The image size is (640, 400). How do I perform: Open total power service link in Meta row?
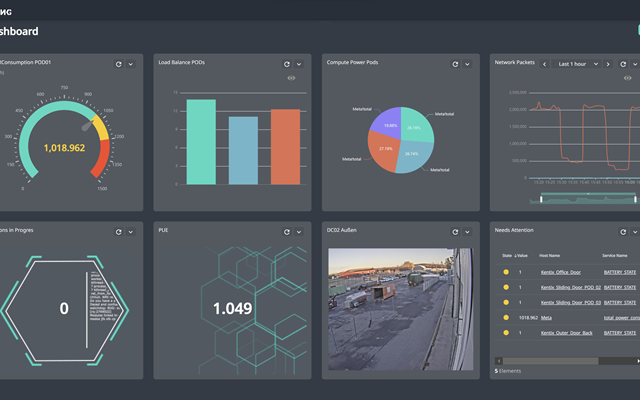pyautogui.click(x=622, y=318)
